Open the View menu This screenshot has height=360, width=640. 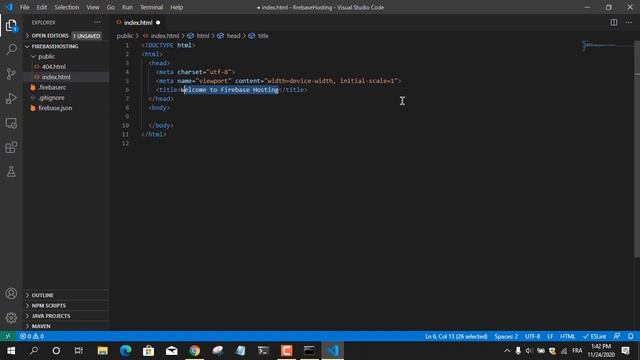coord(93,7)
